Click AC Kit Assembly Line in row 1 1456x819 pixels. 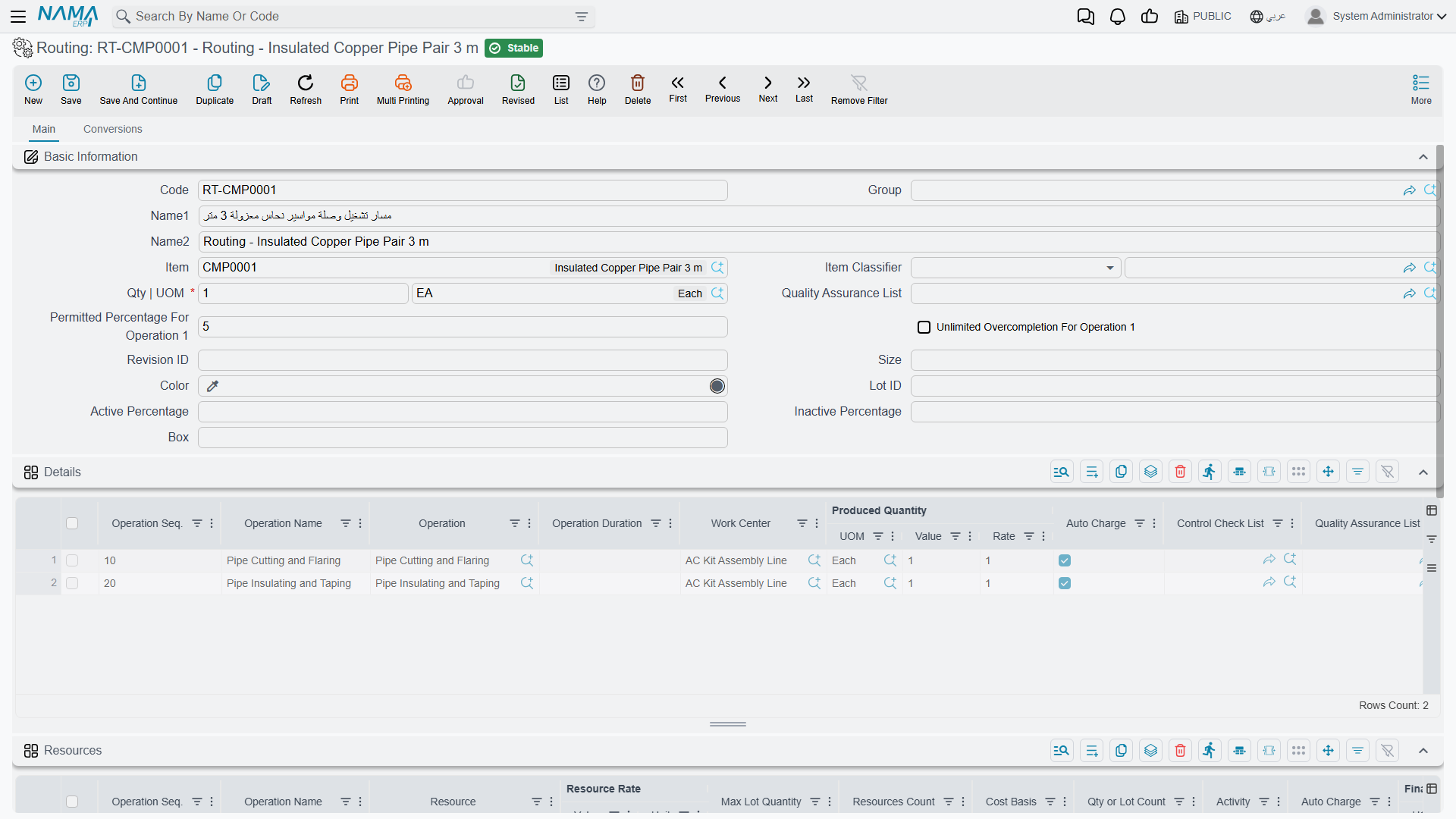pyautogui.click(x=736, y=560)
